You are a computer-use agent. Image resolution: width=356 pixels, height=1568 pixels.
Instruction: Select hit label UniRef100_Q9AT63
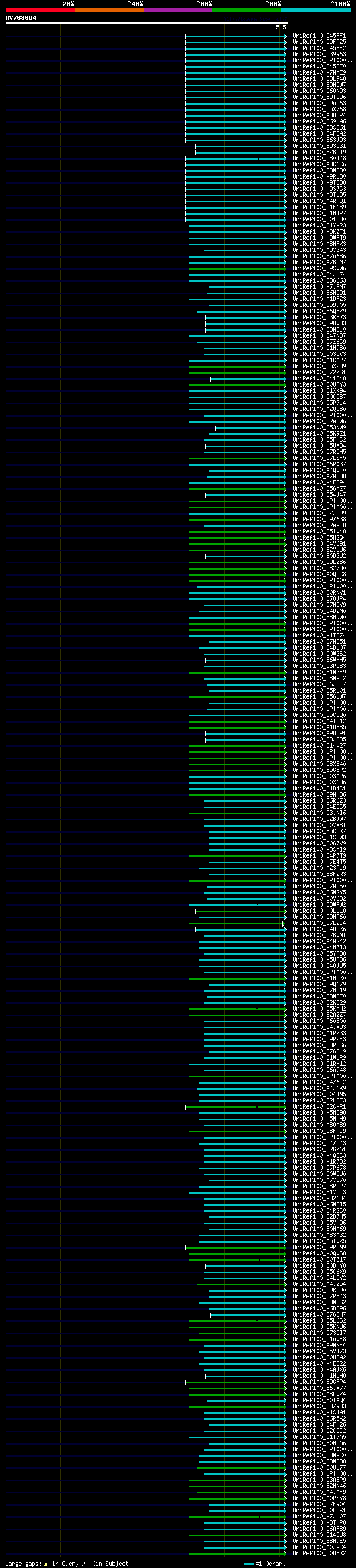[319, 103]
